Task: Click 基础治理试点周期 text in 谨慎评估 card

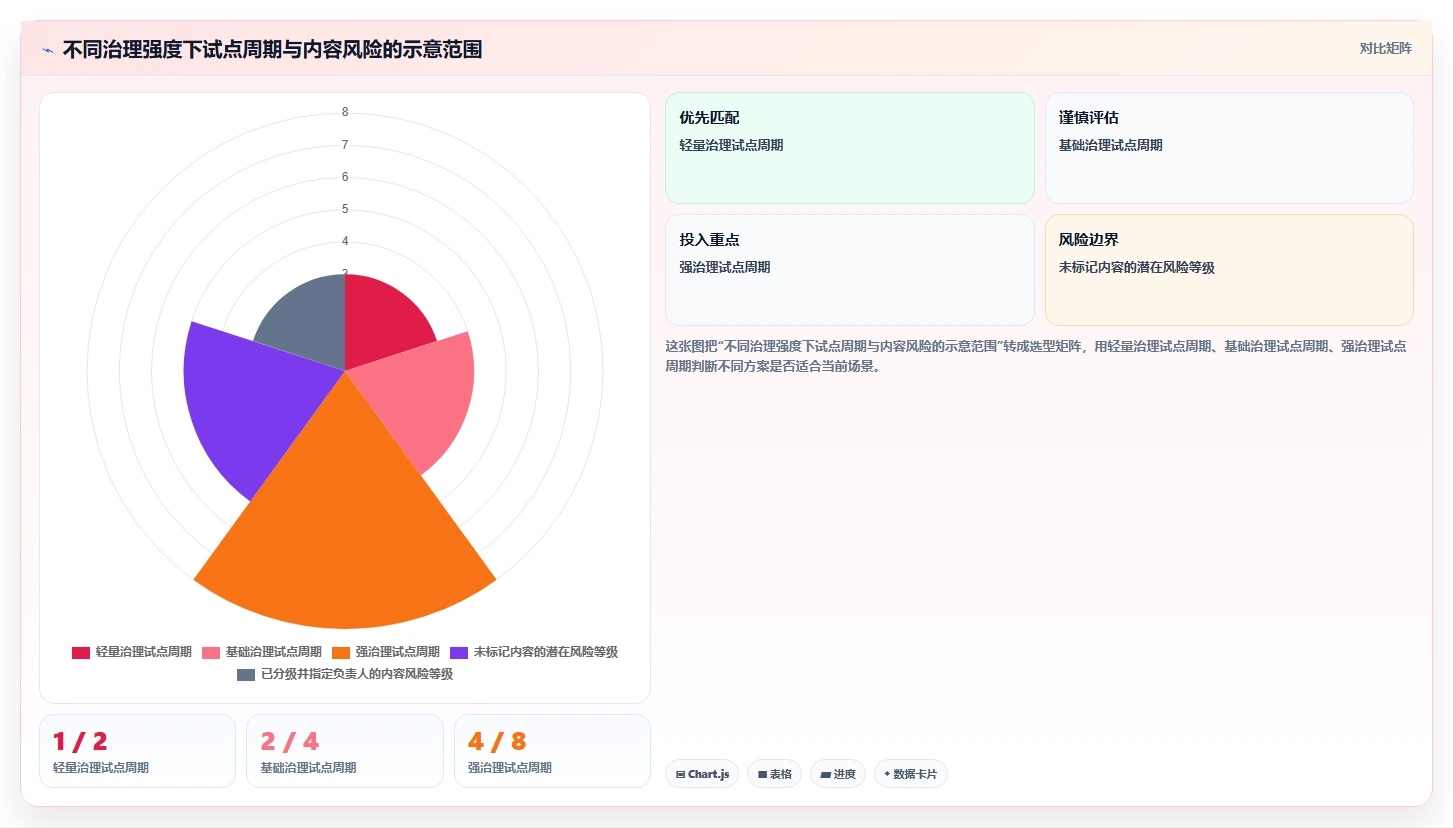Action: [1111, 145]
